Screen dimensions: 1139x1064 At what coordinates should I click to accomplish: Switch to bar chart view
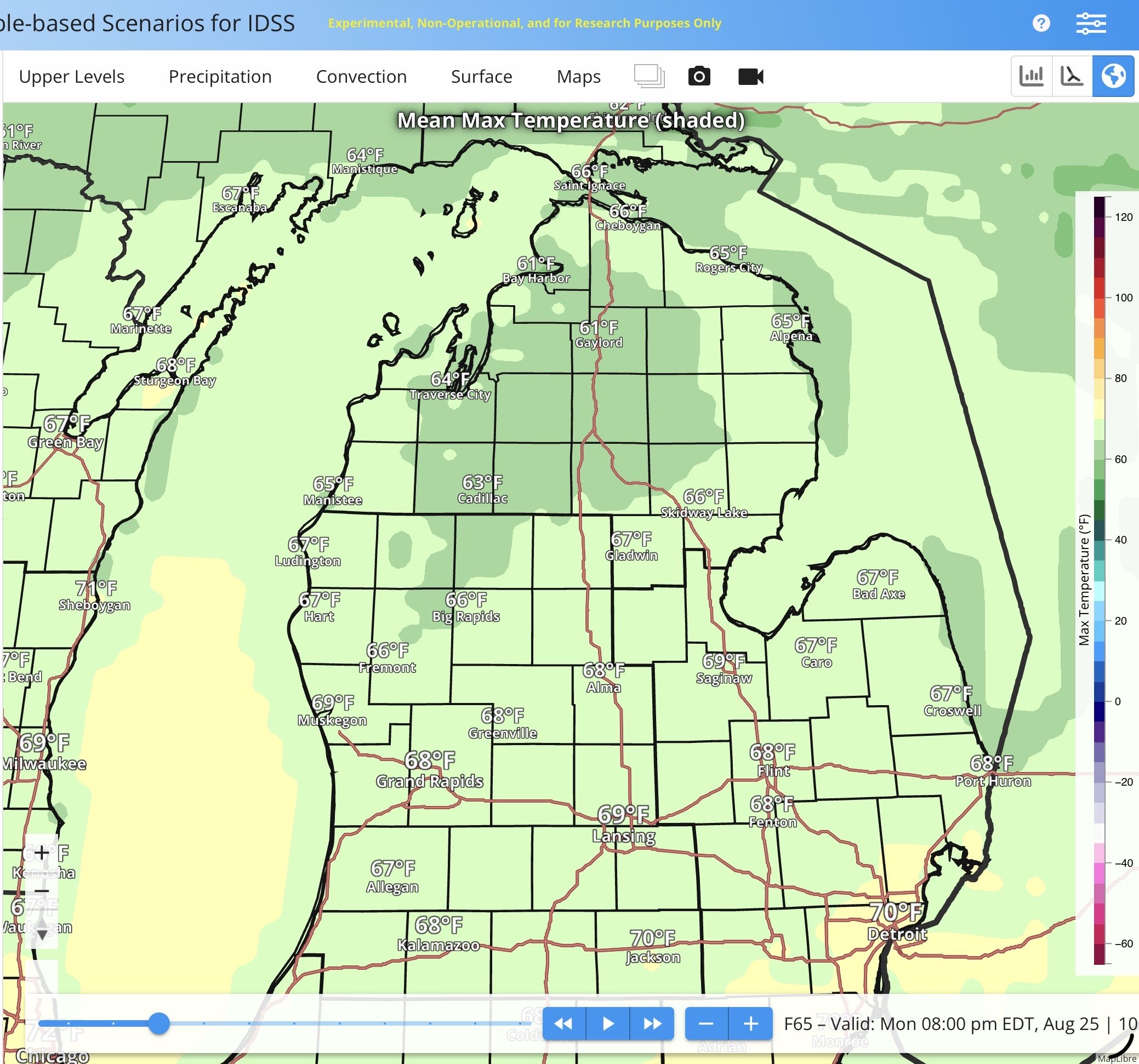tap(1031, 76)
